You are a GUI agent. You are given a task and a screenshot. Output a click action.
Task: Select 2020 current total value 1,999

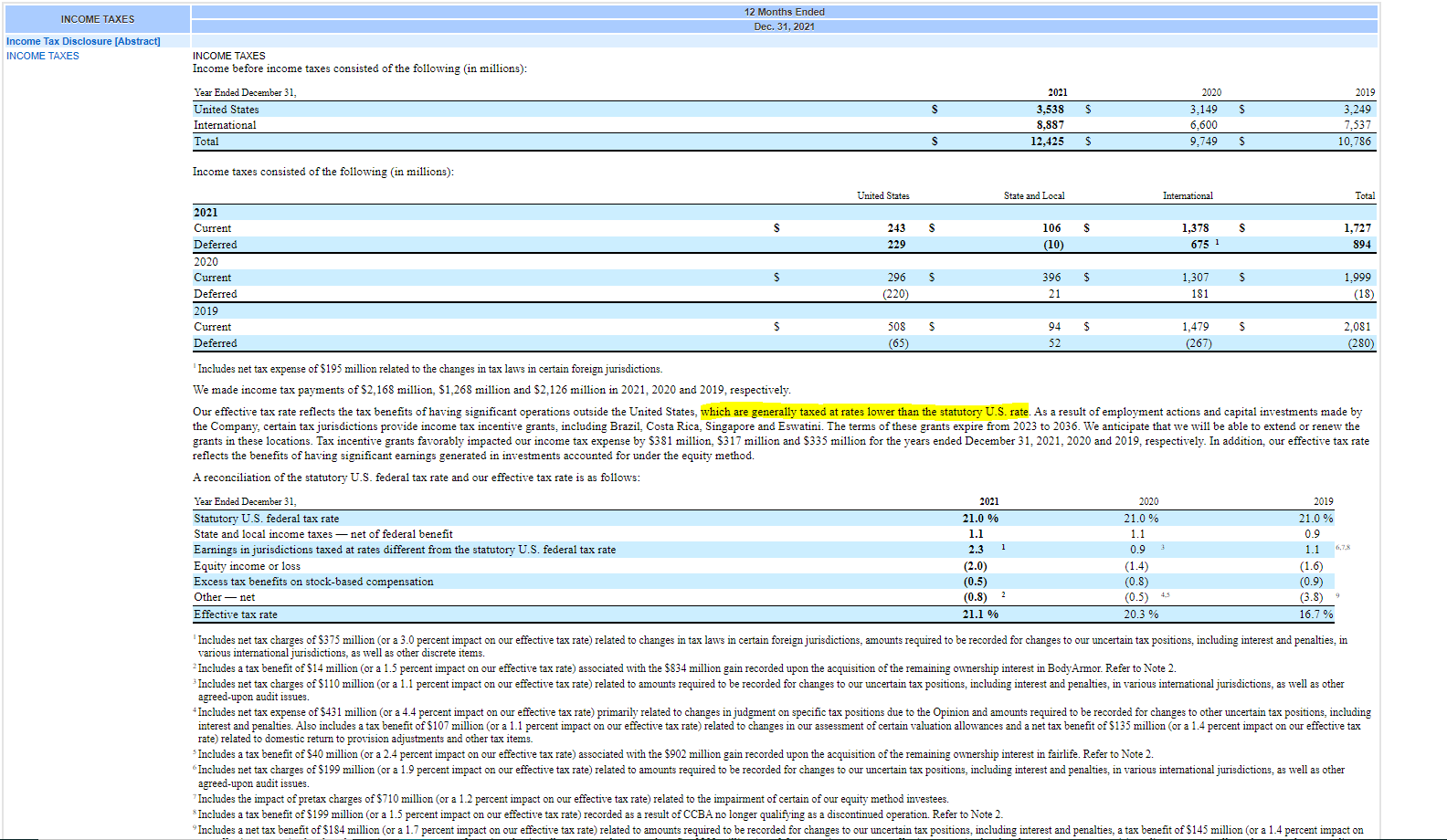coord(1357,278)
